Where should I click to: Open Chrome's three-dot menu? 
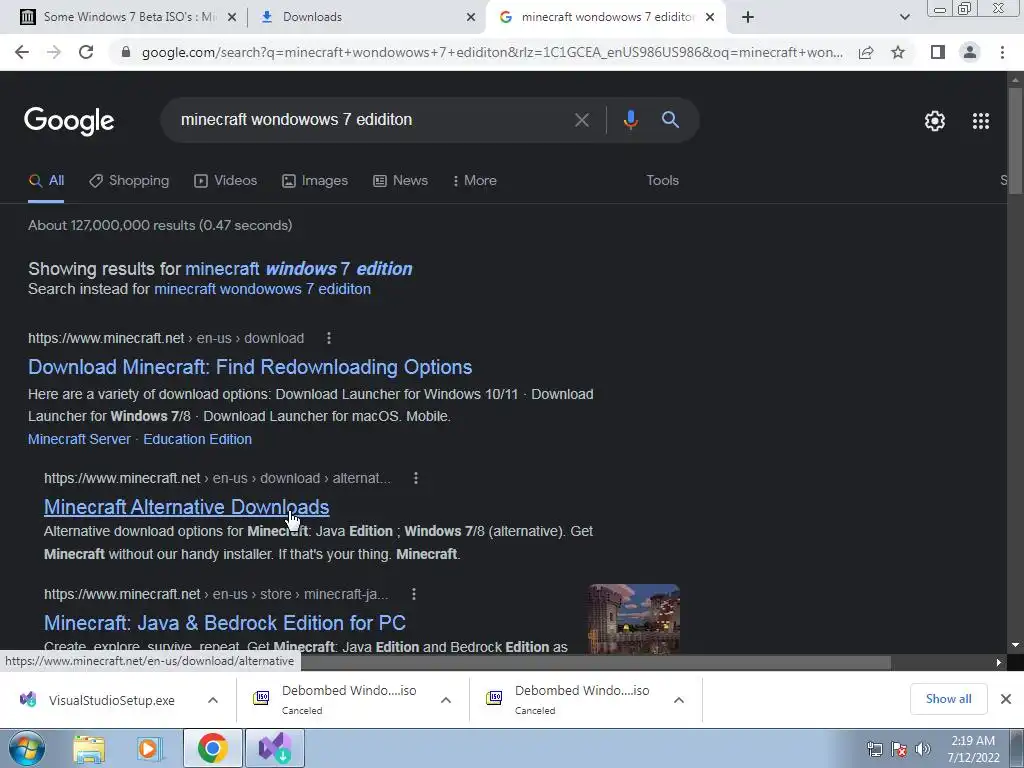[x=1002, y=52]
